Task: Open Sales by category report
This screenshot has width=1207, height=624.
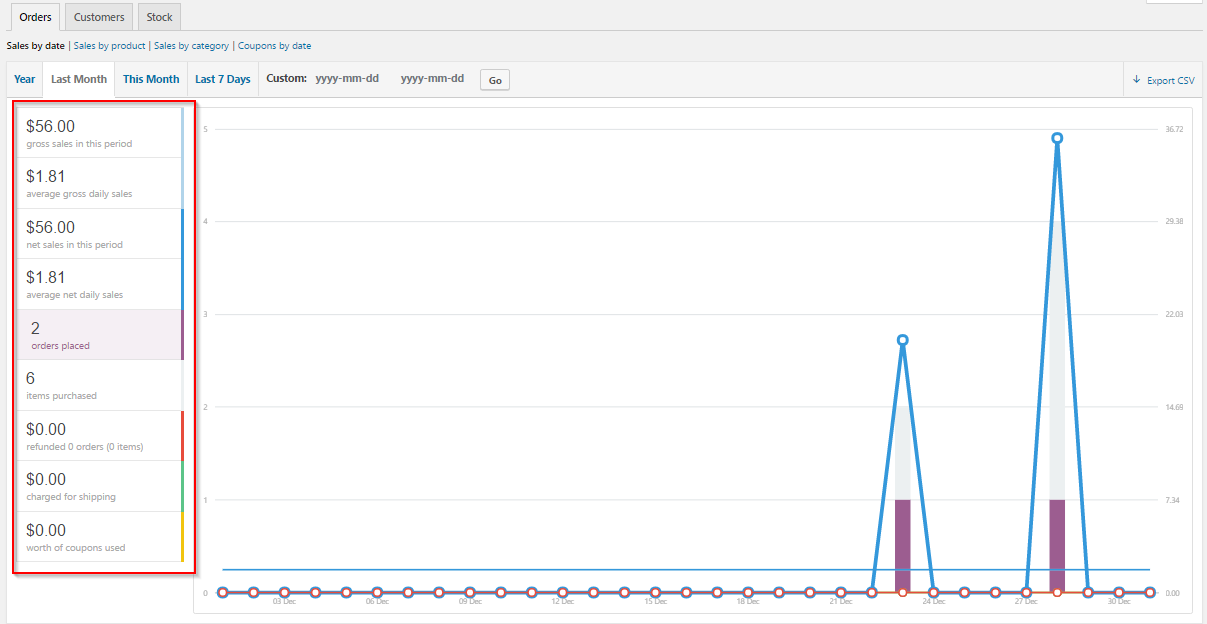Action: point(191,46)
